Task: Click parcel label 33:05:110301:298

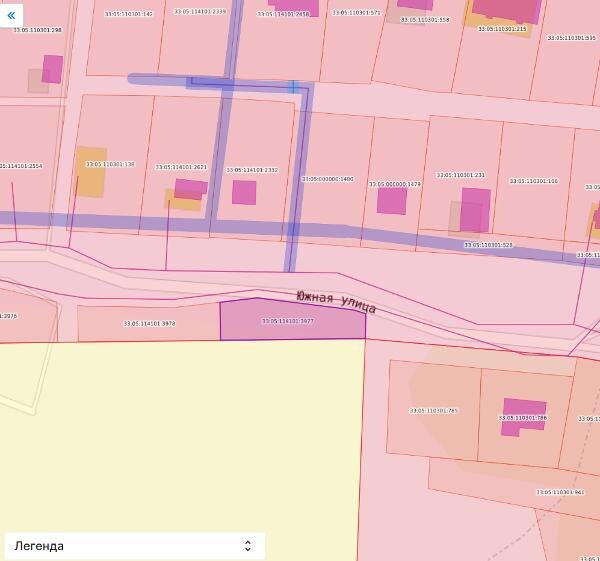Action: click(x=38, y=30)
